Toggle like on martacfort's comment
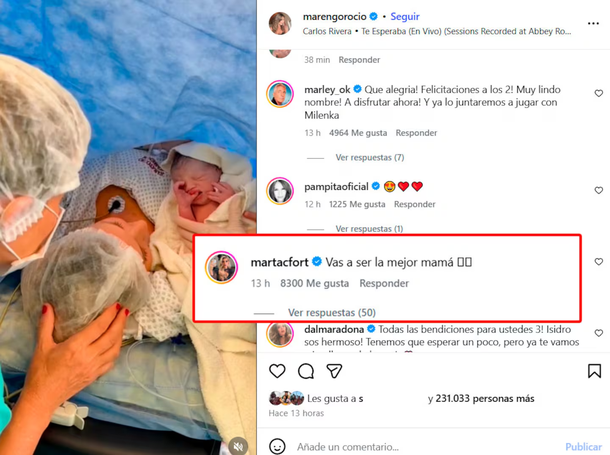 pyautogui.click(x=599, y=262)
